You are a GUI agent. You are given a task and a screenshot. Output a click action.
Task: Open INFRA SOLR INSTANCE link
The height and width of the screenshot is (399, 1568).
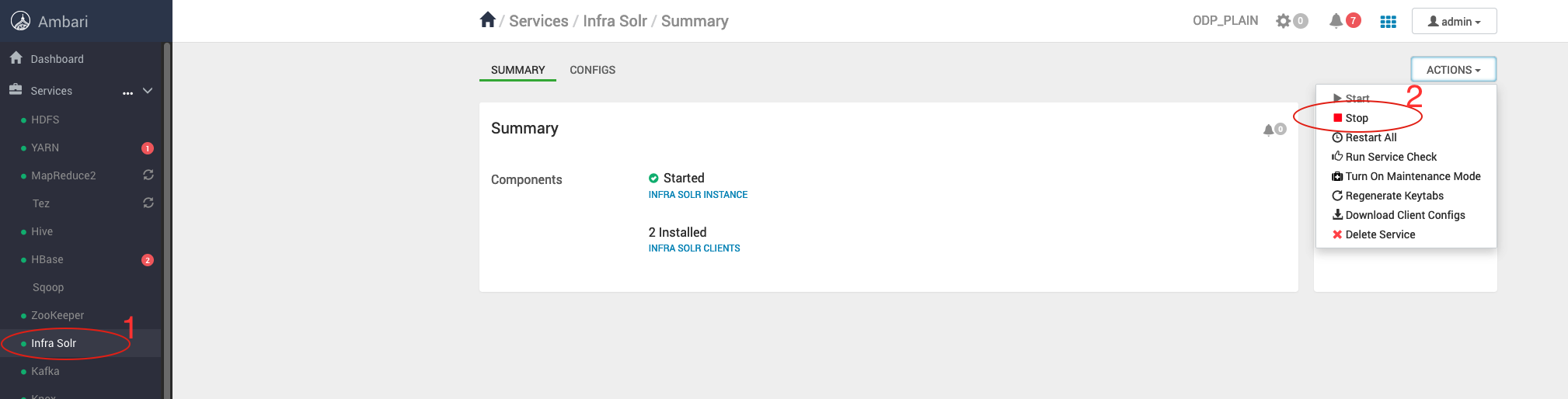pyautogui.click(x=698, y=195)
